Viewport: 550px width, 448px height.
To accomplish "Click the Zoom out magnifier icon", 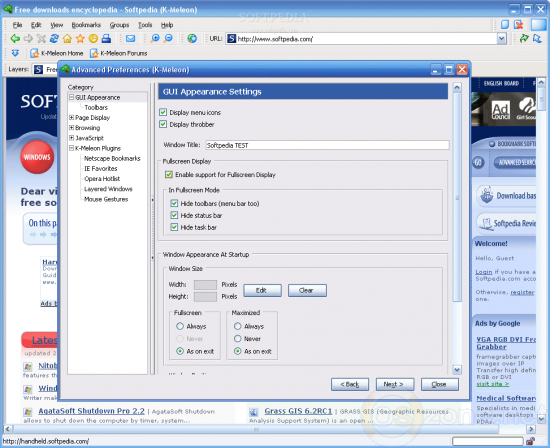I will point(168,39).
